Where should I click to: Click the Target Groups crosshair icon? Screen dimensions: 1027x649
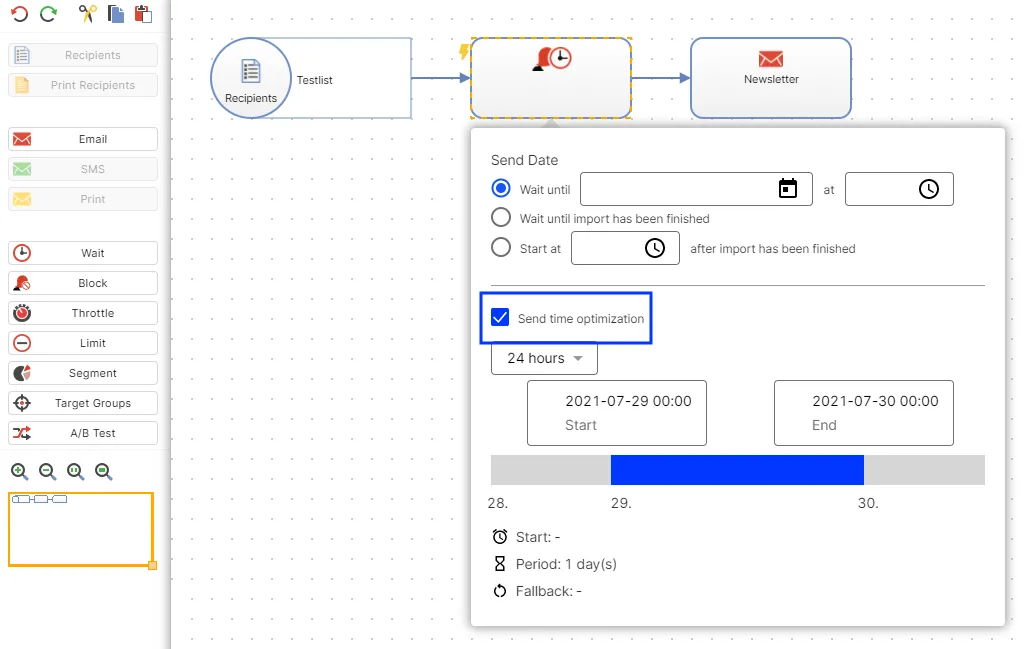(22, 403)
